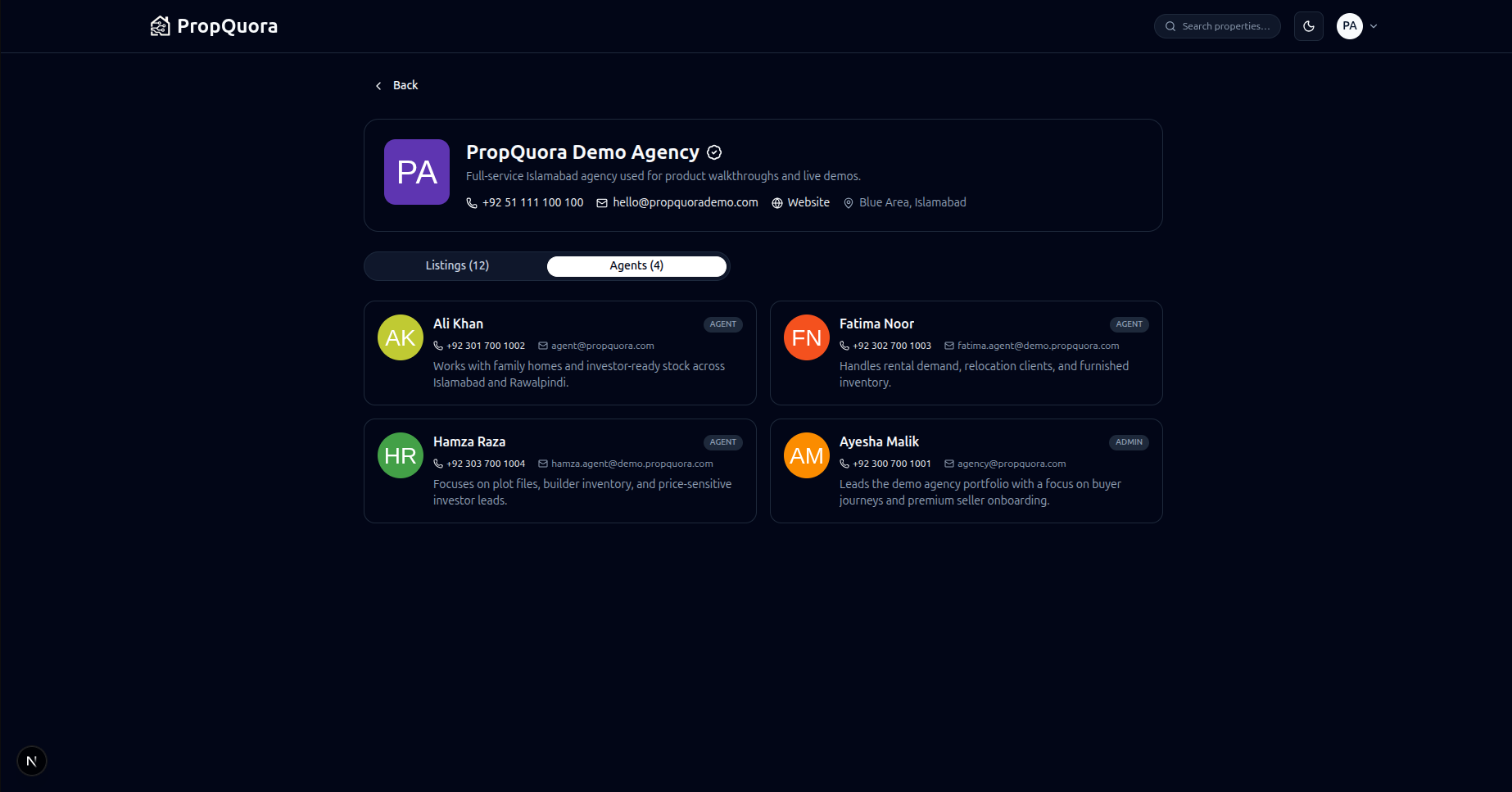Email fatima.agent@demo.propquora.com
The image size is (1512, 792).
coord(1039,346)
